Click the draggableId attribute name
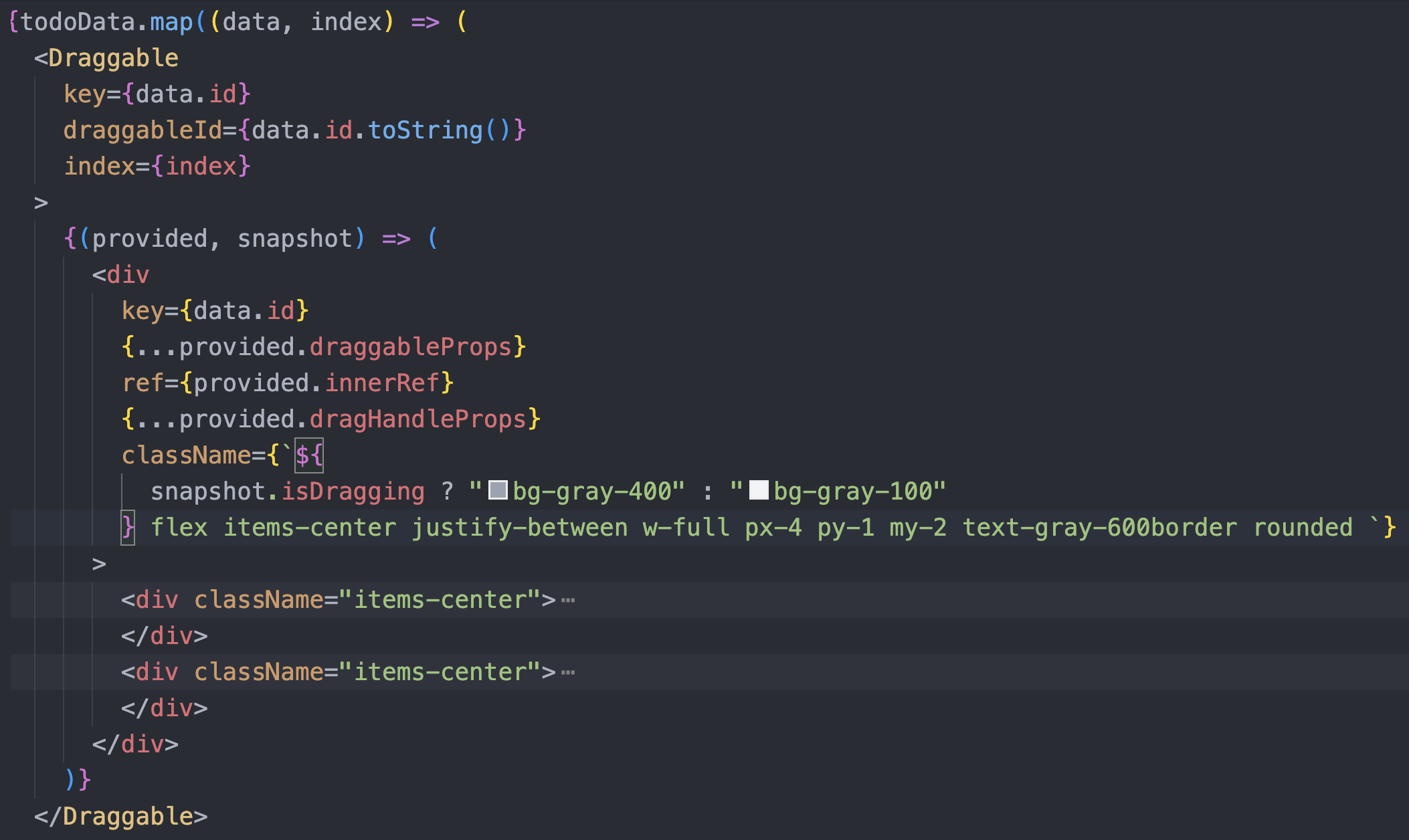1409x840 pixels. [x=143, y=130]
